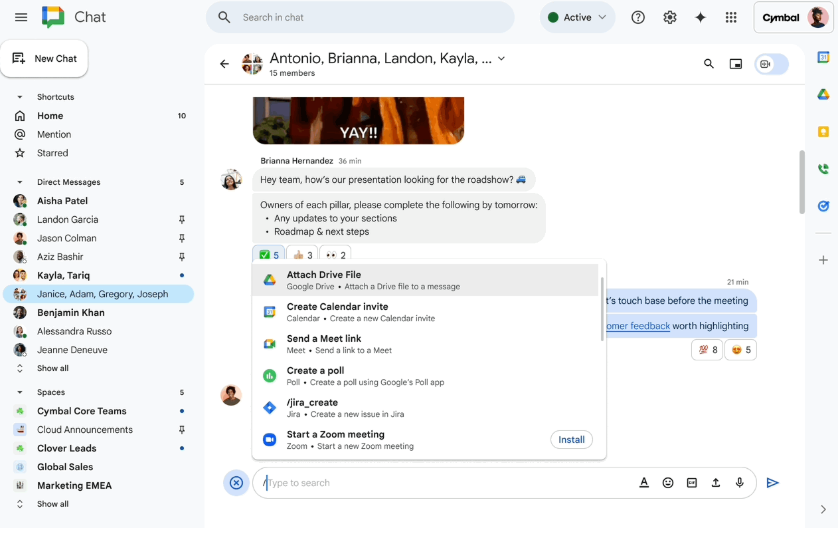Search within this conversation using magnifier icon
838x544 pixels.
(709, 64)
